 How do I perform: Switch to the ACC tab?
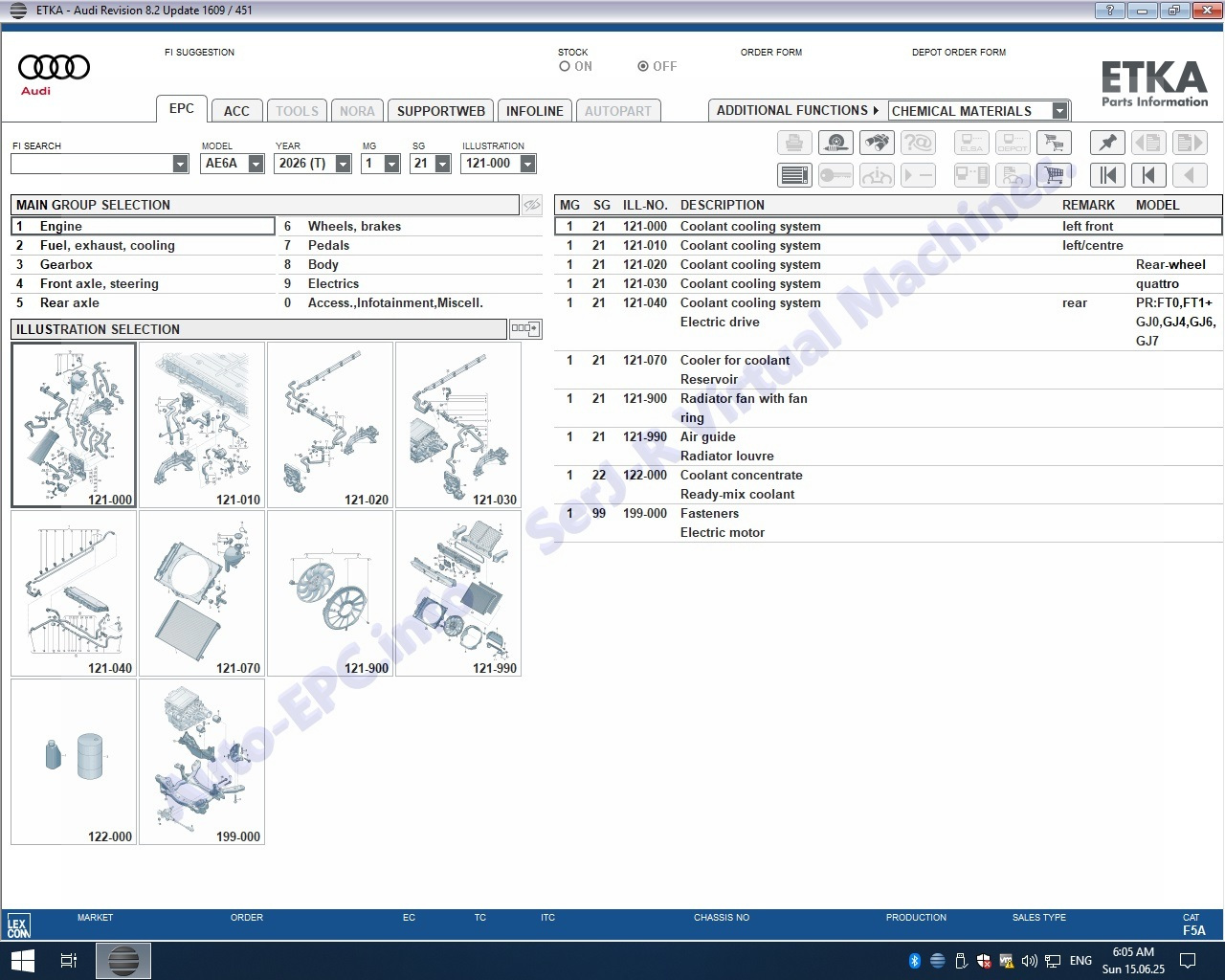[236, 111]
